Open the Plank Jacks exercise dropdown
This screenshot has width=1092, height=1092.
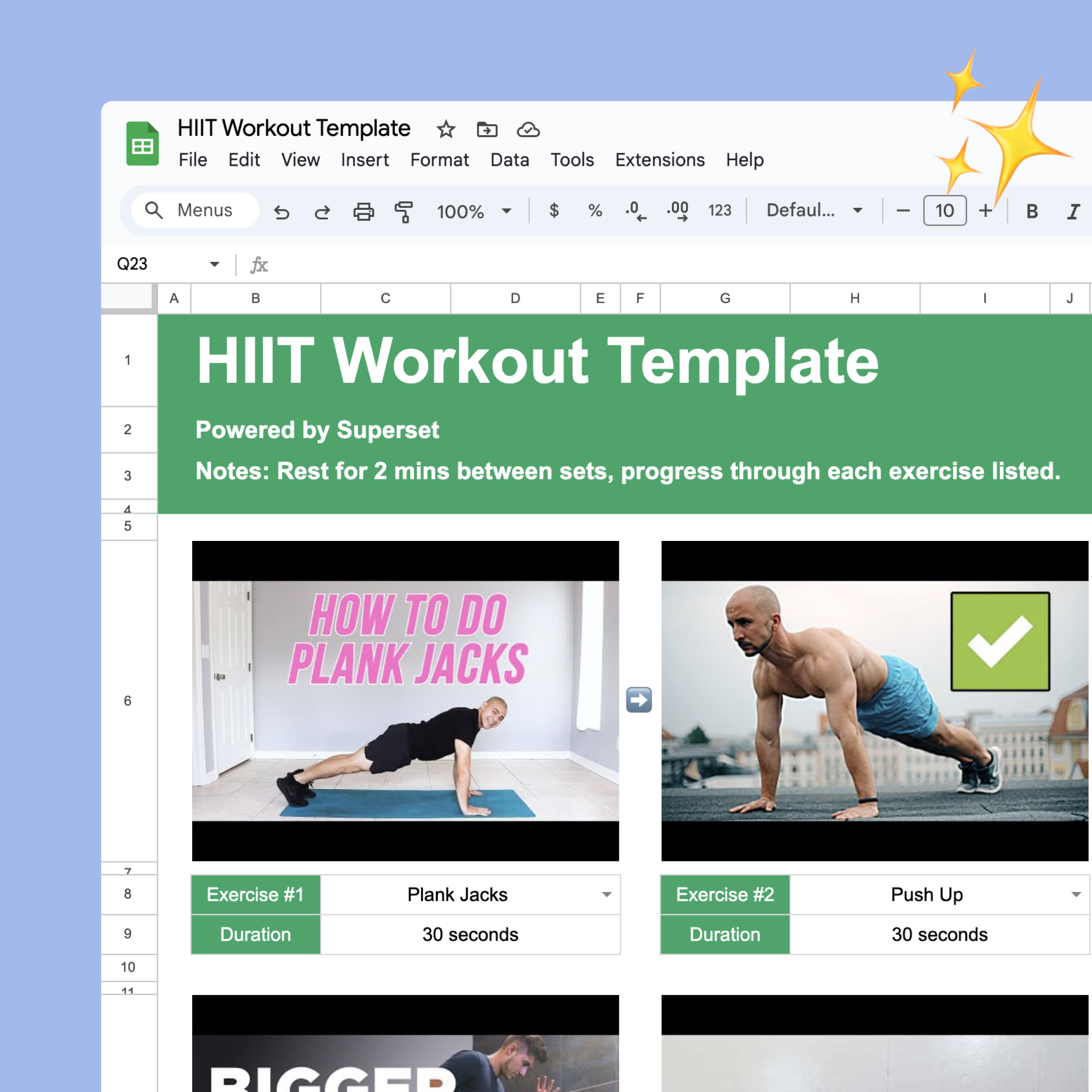[607, 894]
